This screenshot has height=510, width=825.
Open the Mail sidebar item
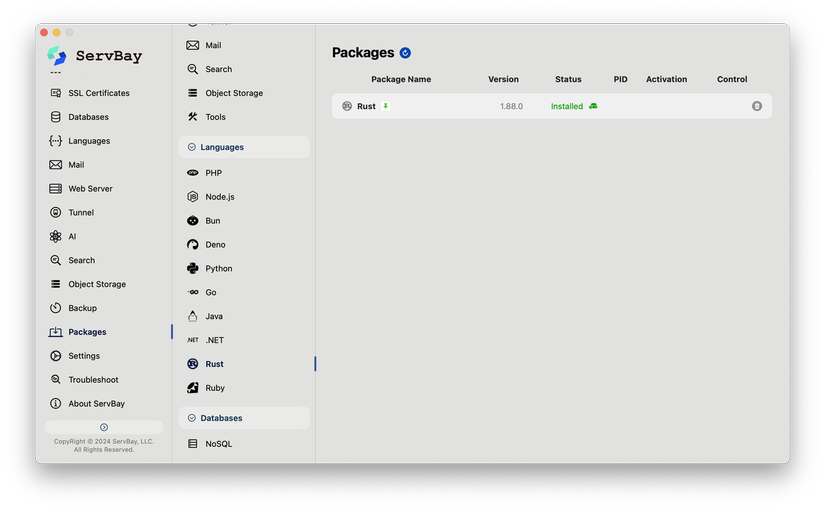66,165
